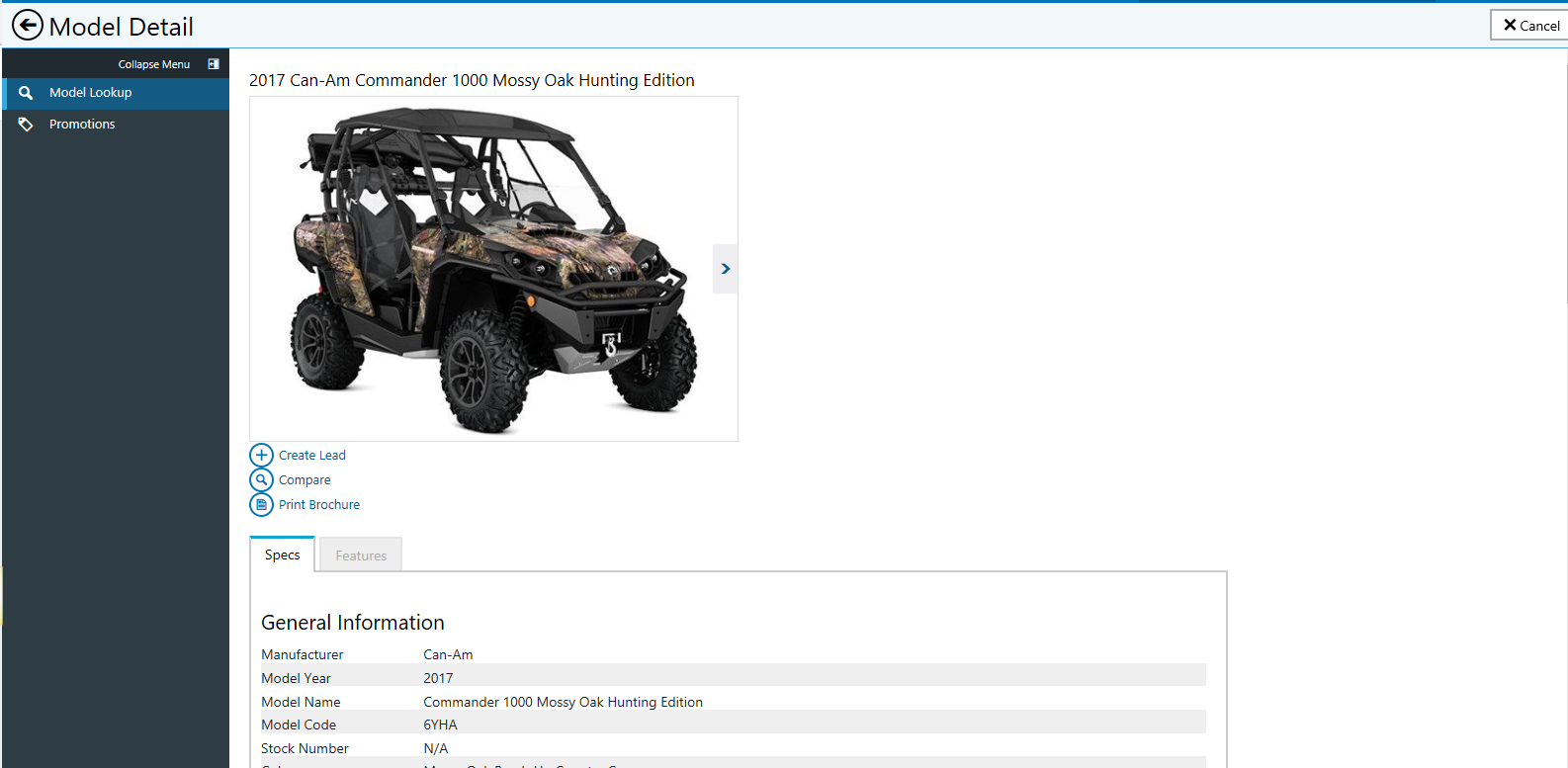This screenshot has height=768, width=1568.
Task: Click the Model Year value '2017'
Action: pyautogui.click(x=438, y=678)
